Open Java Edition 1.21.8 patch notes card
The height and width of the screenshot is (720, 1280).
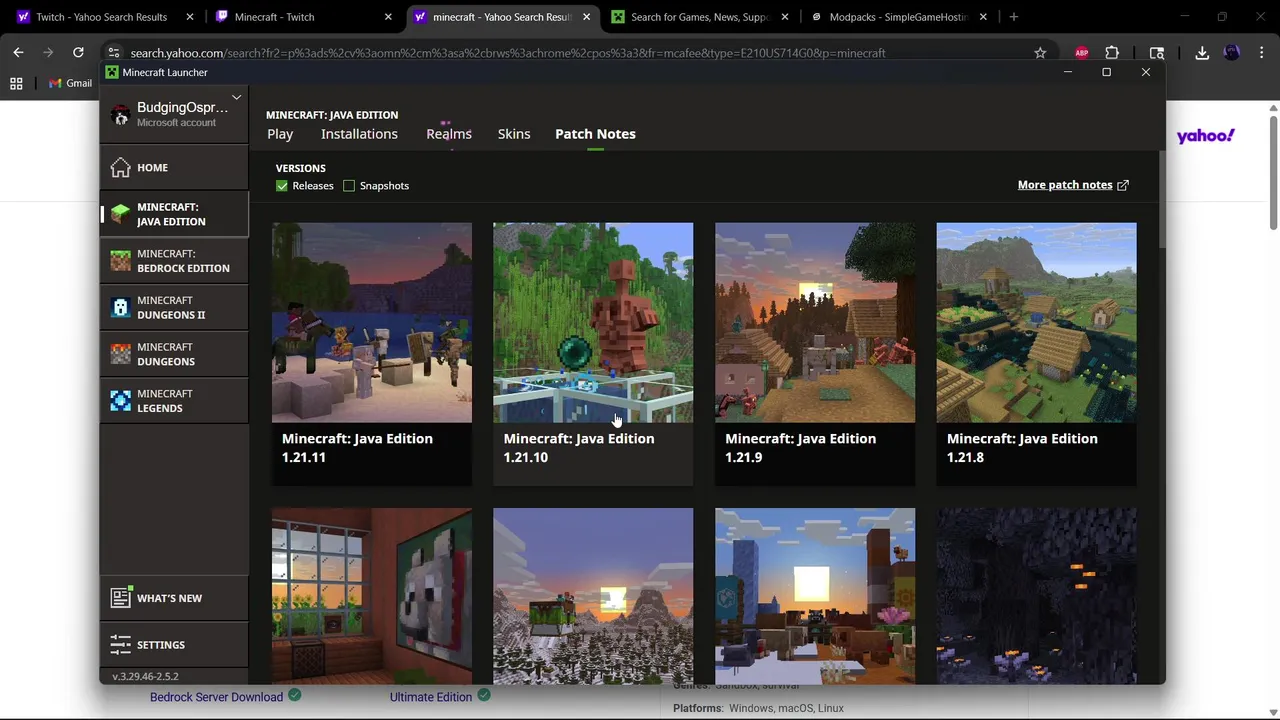[x=1036, y=354]
